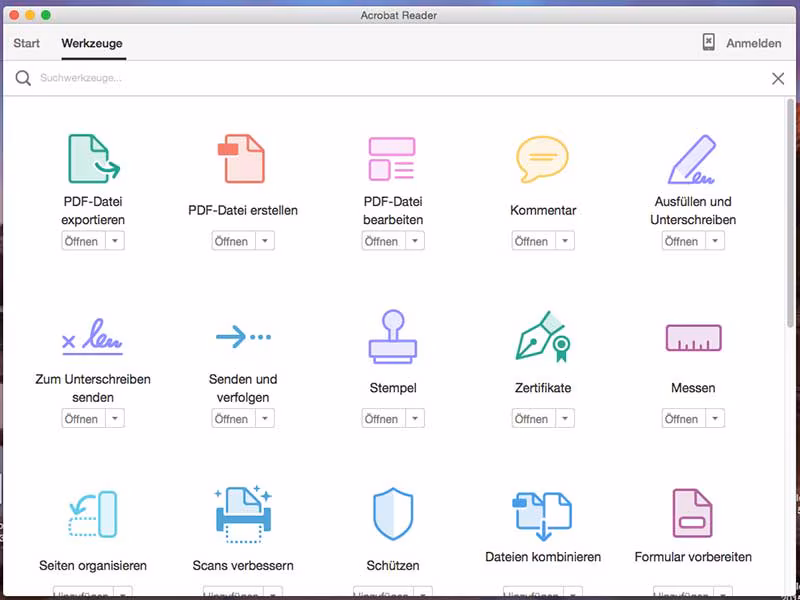
Task: Click the Messen label text
Action: pyautogui.click(x=693, y=388)
